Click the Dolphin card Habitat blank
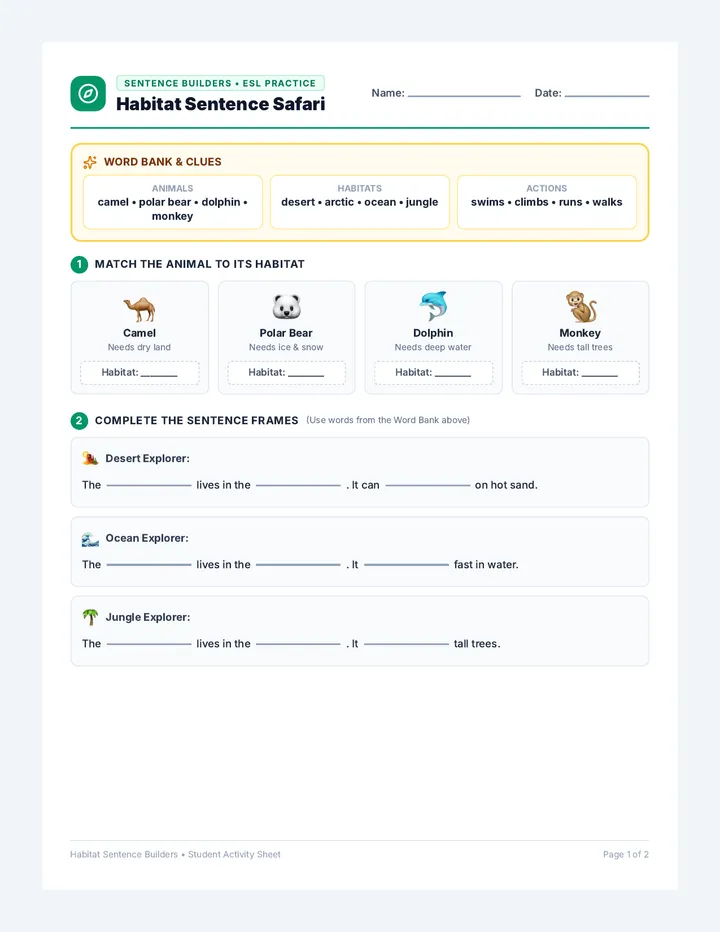The width and height of the screenshot is (720, 932). point(452,375)
